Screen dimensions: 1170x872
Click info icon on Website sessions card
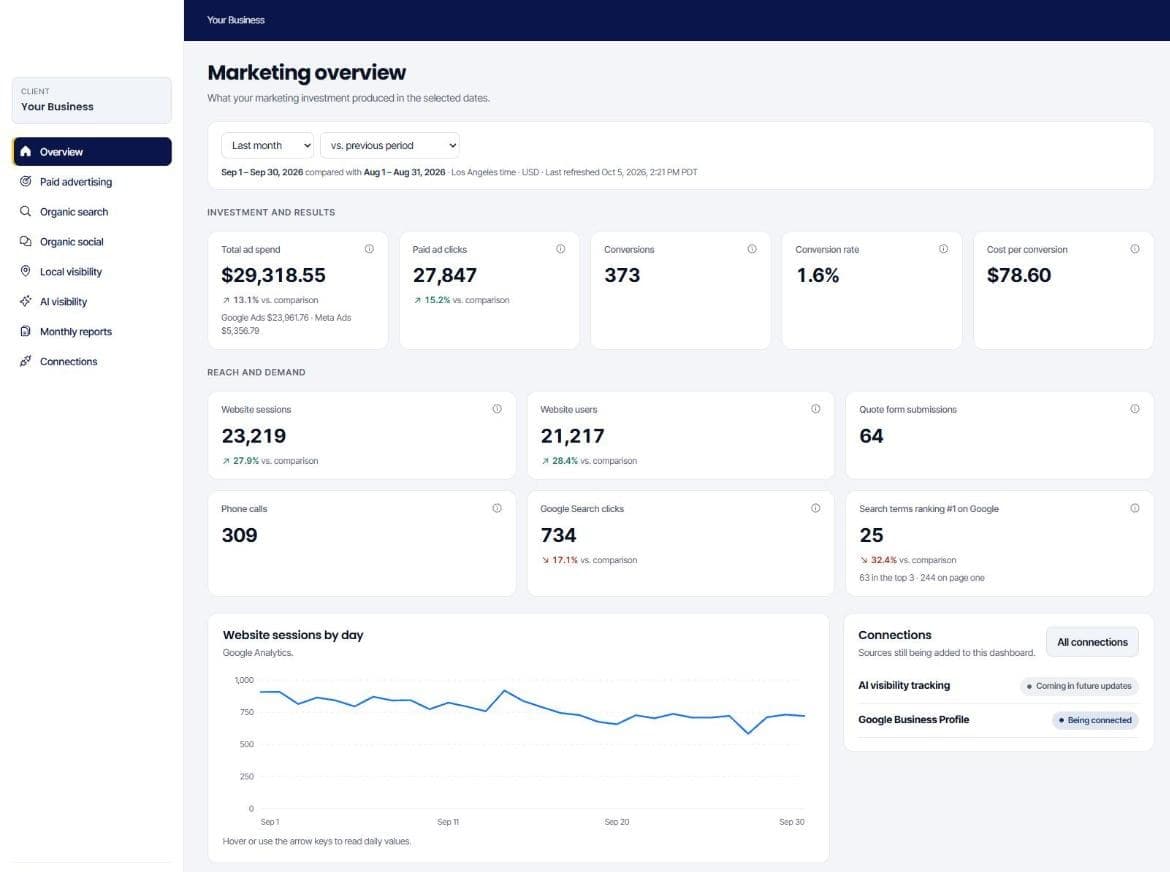click(x=497, y=409)
